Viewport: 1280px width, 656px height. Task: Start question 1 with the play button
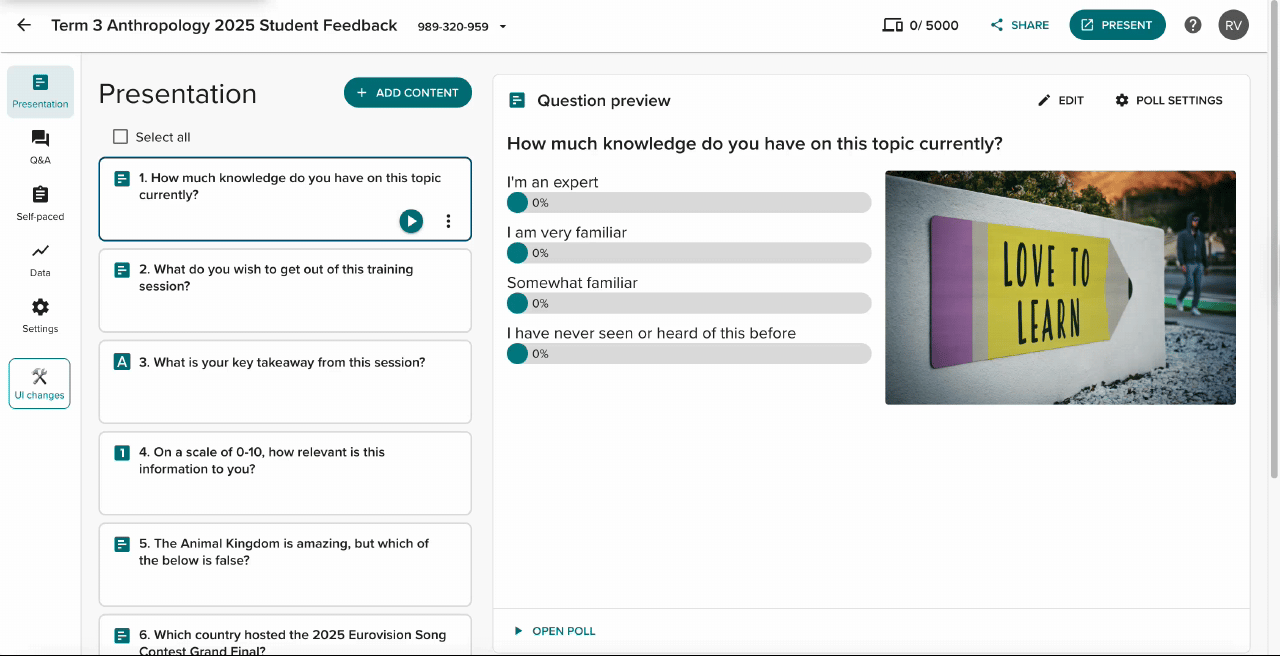pos(411,221)
